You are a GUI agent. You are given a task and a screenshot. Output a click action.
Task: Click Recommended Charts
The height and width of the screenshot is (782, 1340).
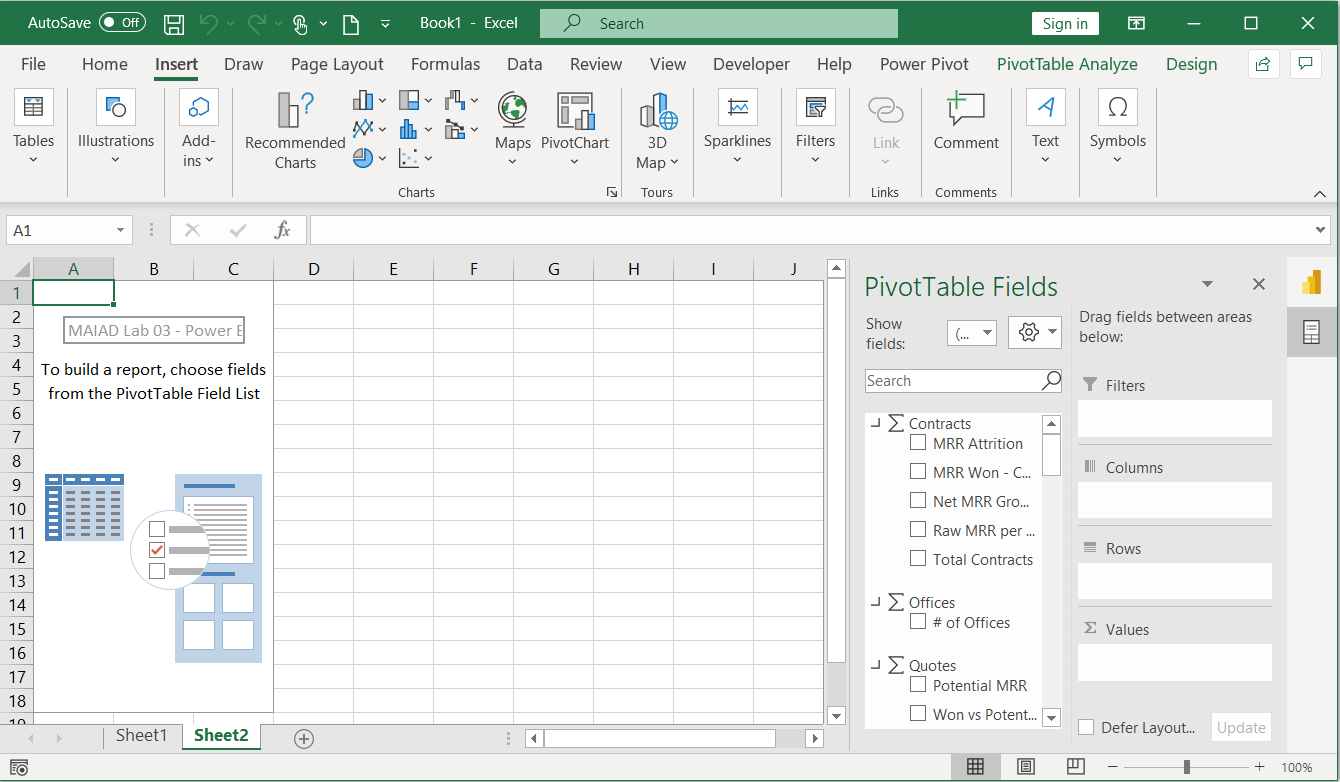pos(295,130)
